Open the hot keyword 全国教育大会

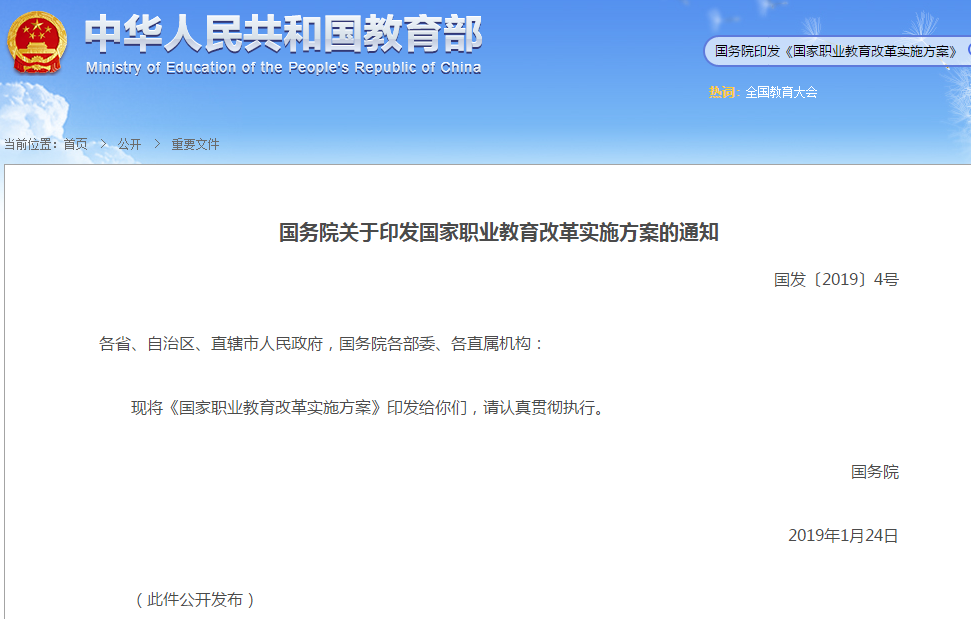[781, 92]
